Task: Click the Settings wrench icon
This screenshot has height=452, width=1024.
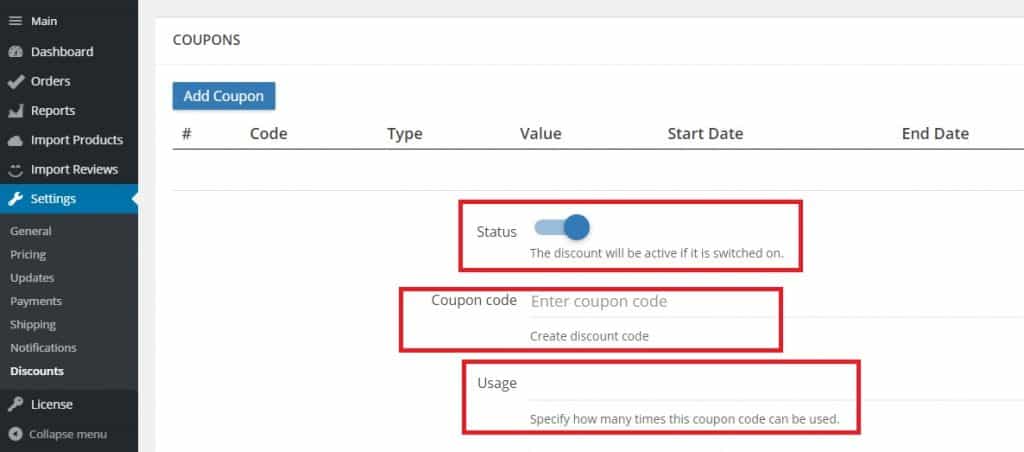Action: click(15, 199)
